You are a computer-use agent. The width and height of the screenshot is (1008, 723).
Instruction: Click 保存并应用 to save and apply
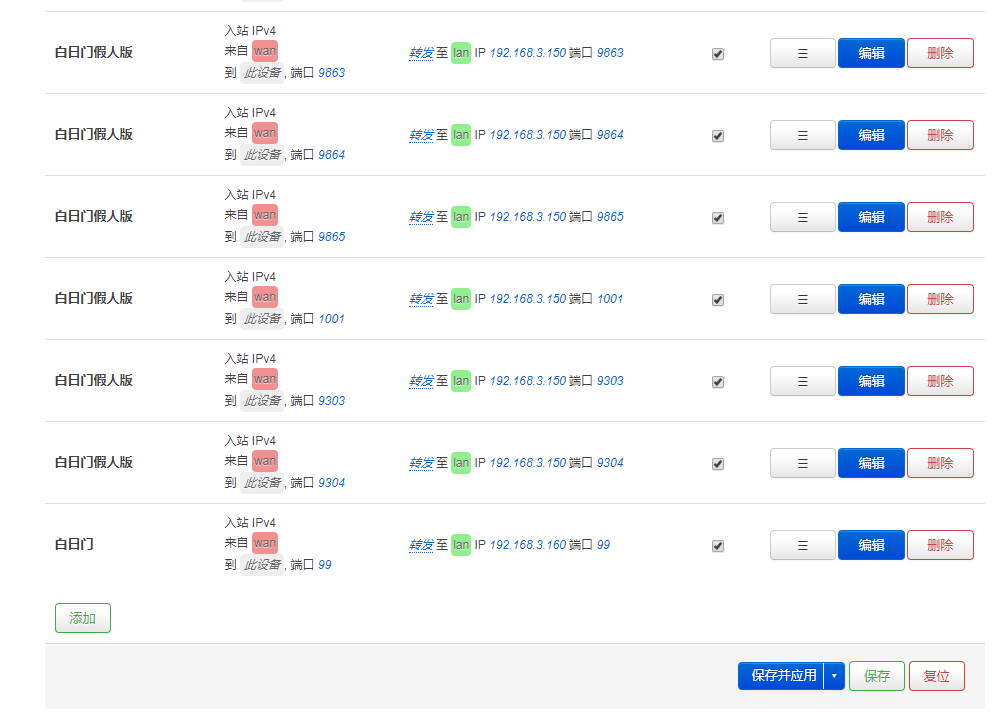click(x=783, y=676)
